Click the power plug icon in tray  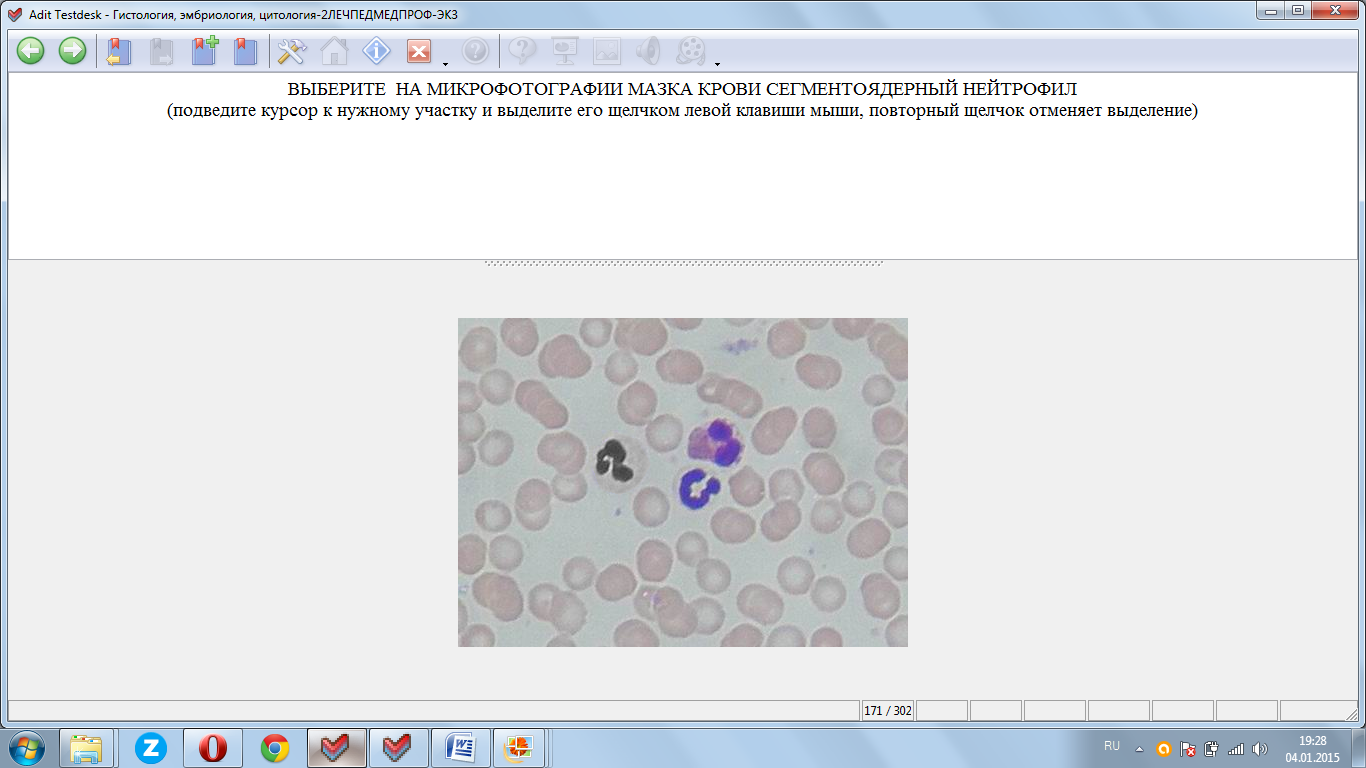1212,748
